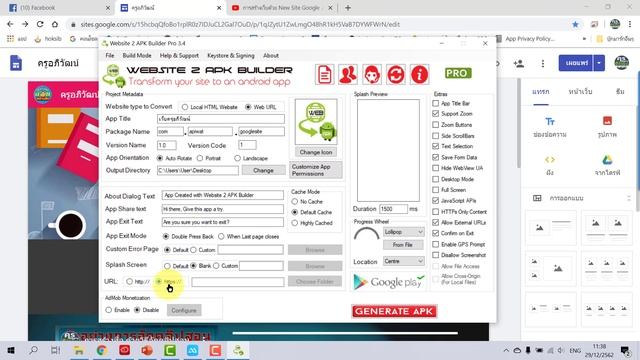
Task: Click the From File button
Action: click(x=403, y=245)
